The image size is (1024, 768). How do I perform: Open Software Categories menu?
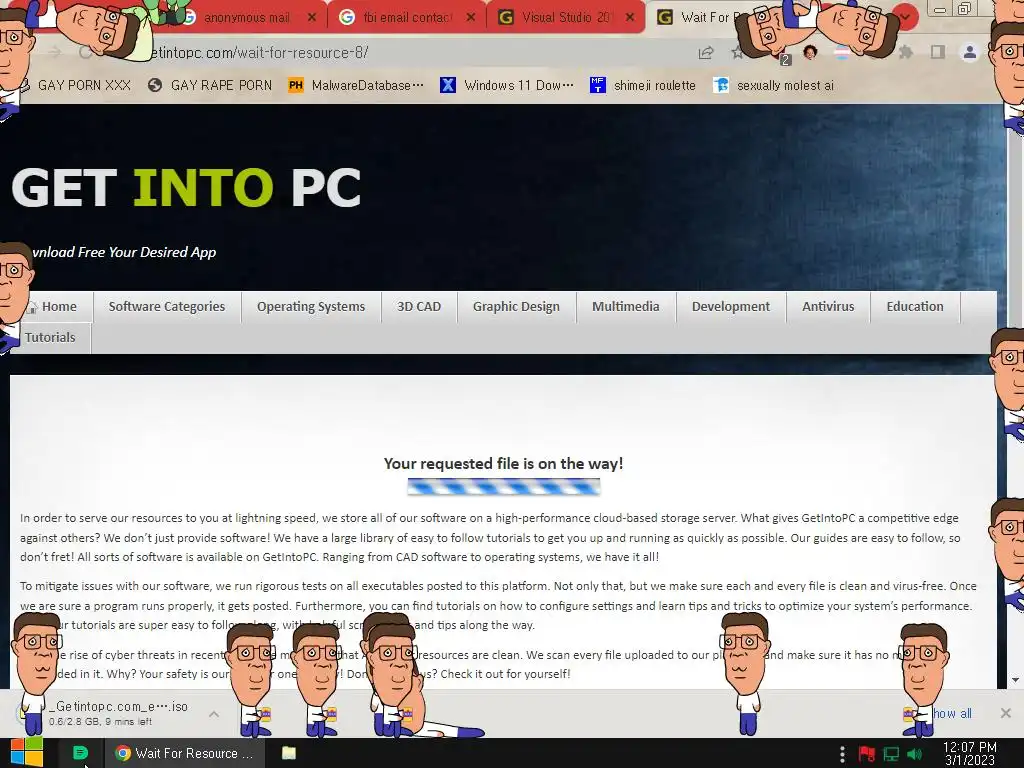167,306
